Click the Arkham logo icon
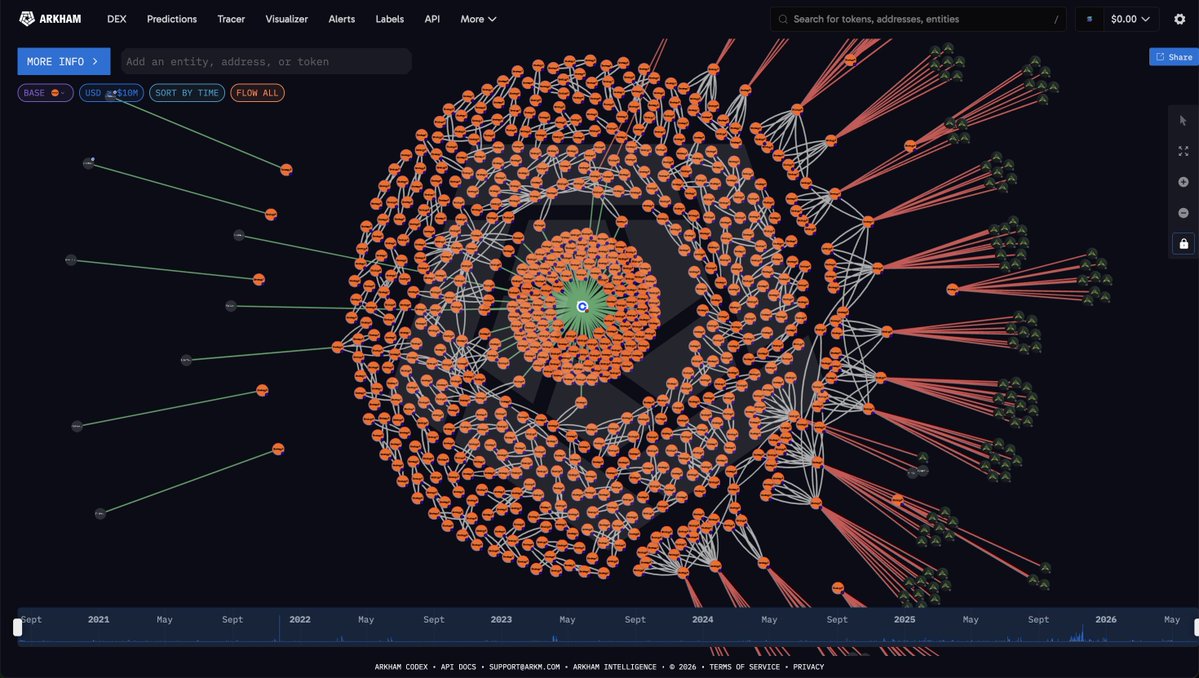The width and height of the screenshot is (1199, 678). coord(27,19)
